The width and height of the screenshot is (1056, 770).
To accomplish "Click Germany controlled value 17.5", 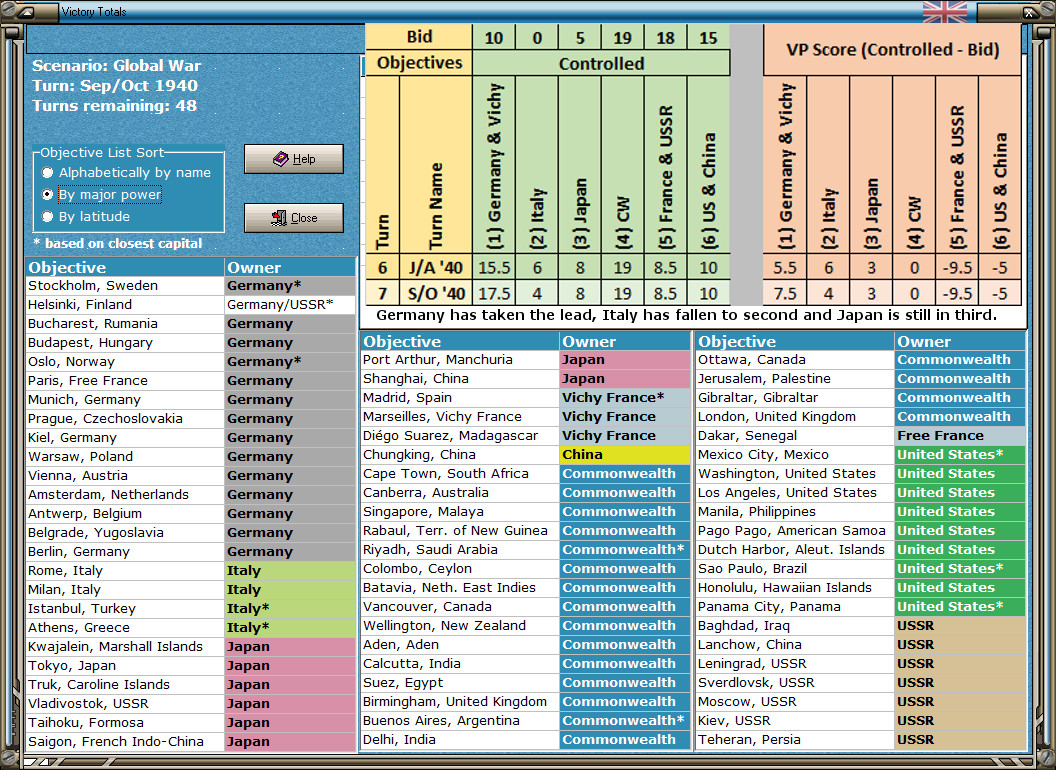I will click(494, 294).
